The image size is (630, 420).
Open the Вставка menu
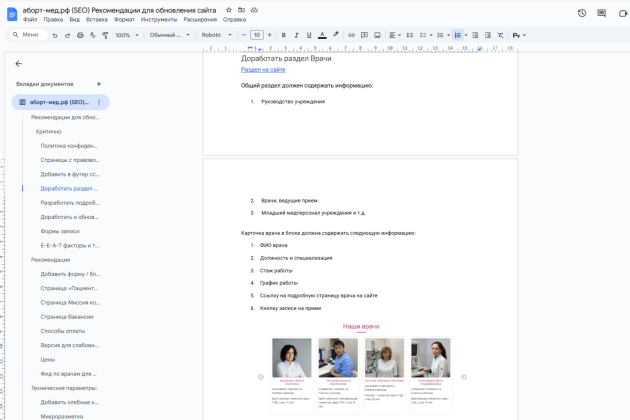tap(96, 20)
